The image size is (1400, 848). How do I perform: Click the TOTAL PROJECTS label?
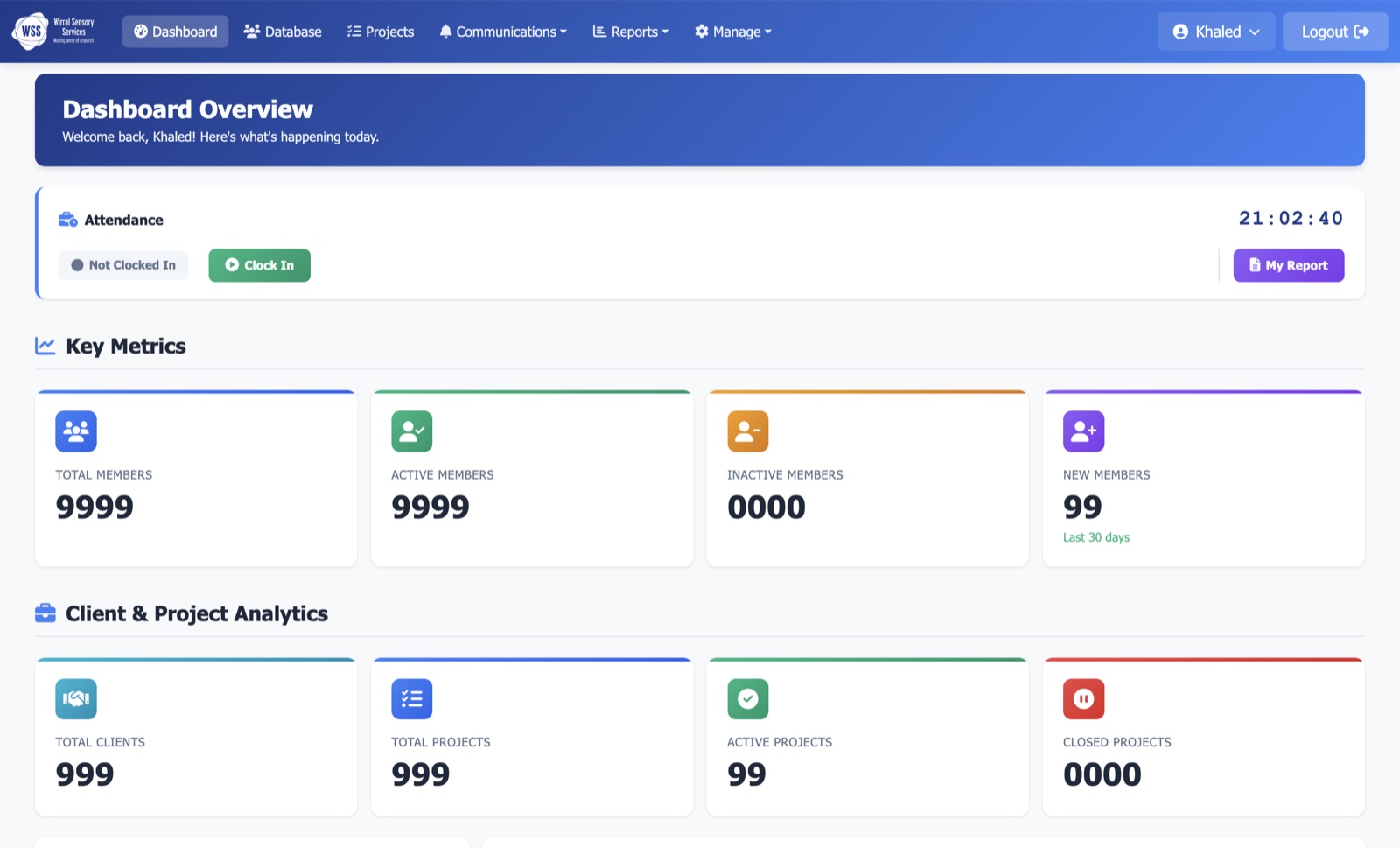click(x=441, y=742)
